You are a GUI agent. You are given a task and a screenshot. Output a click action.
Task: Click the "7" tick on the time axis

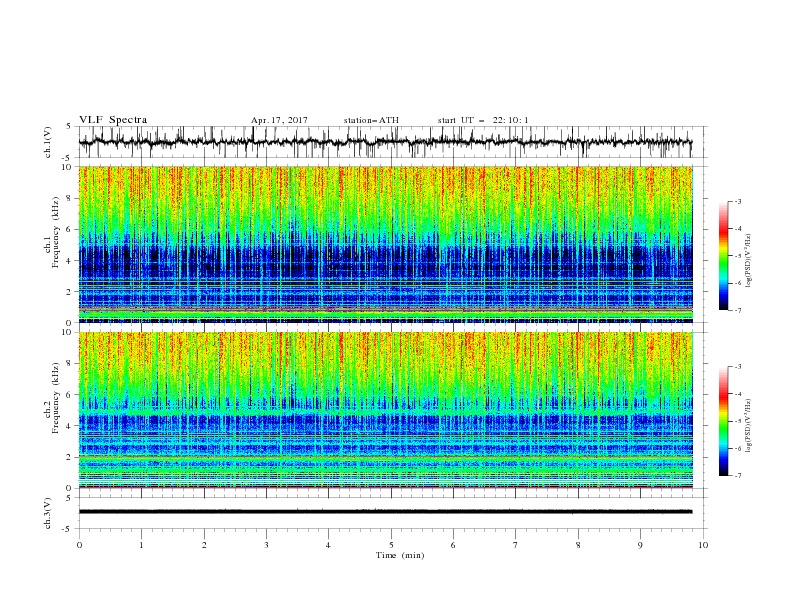point(516,545)
